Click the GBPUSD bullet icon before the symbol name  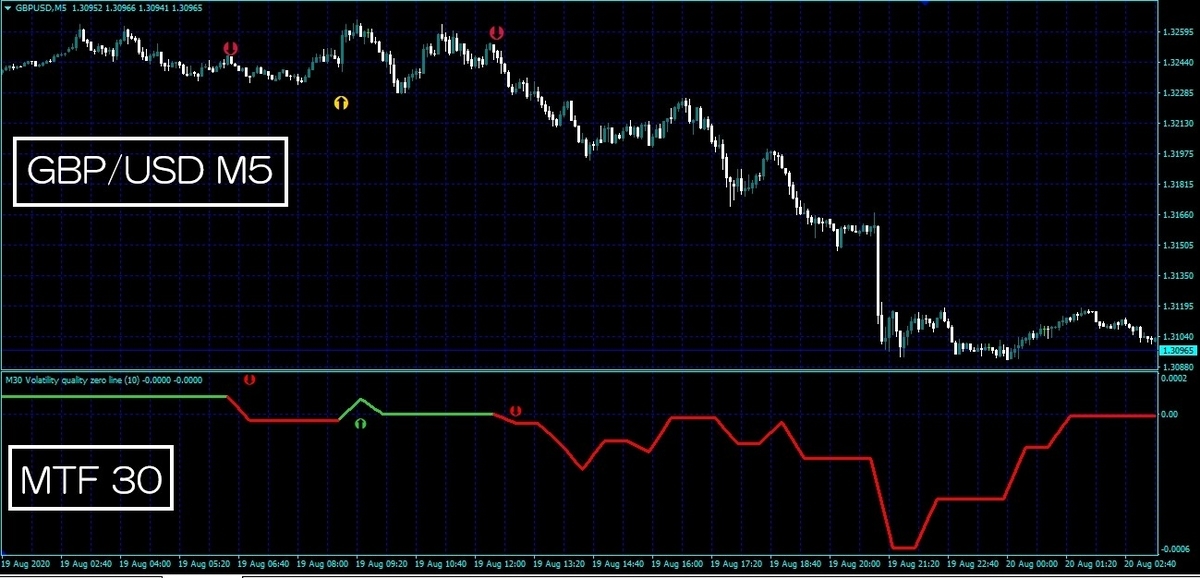[x=8, y=7]
